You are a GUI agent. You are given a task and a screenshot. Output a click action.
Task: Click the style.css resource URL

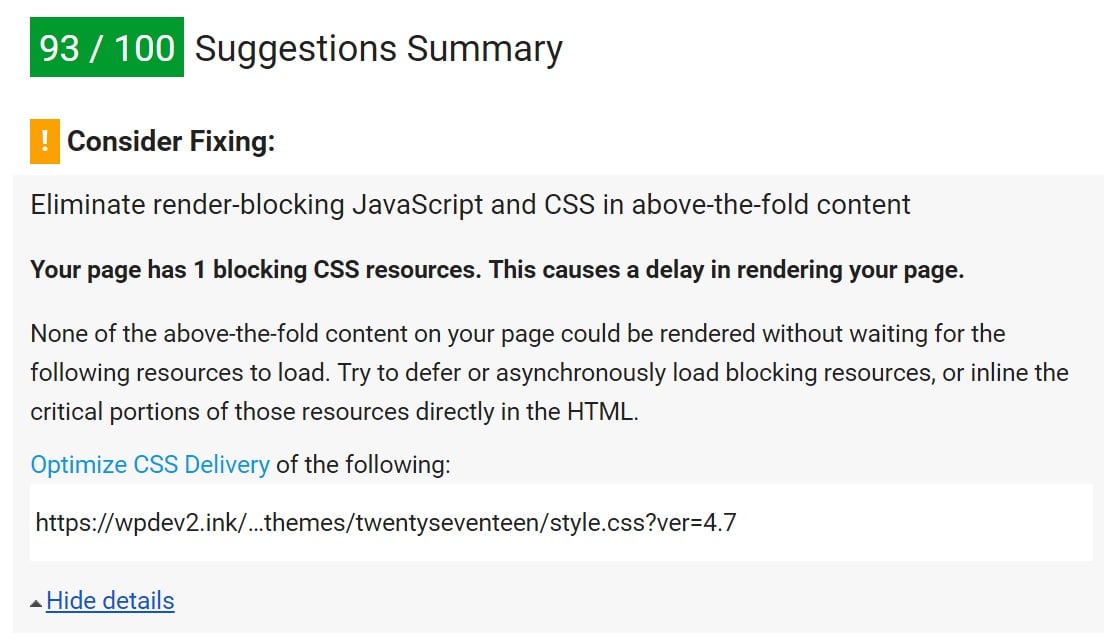(x=386, y=522)
